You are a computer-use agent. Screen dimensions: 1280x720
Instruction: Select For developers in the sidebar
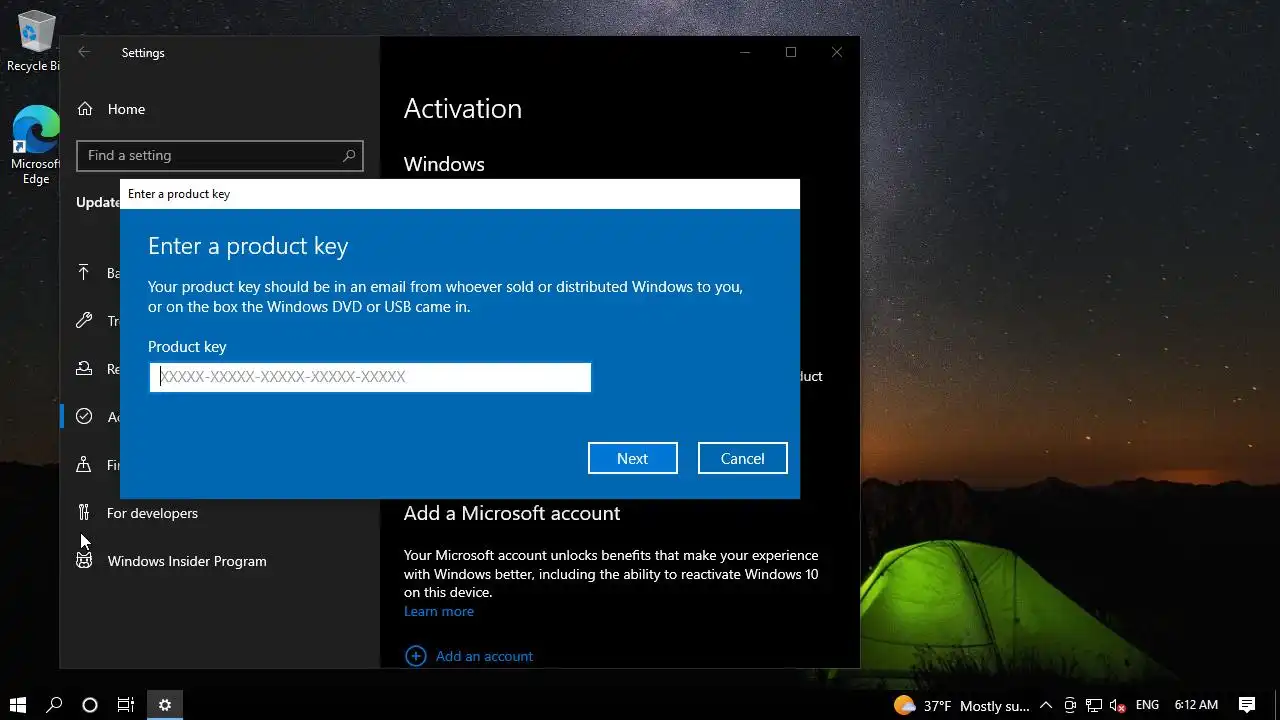pyautogui.click(x=152, y=513)
